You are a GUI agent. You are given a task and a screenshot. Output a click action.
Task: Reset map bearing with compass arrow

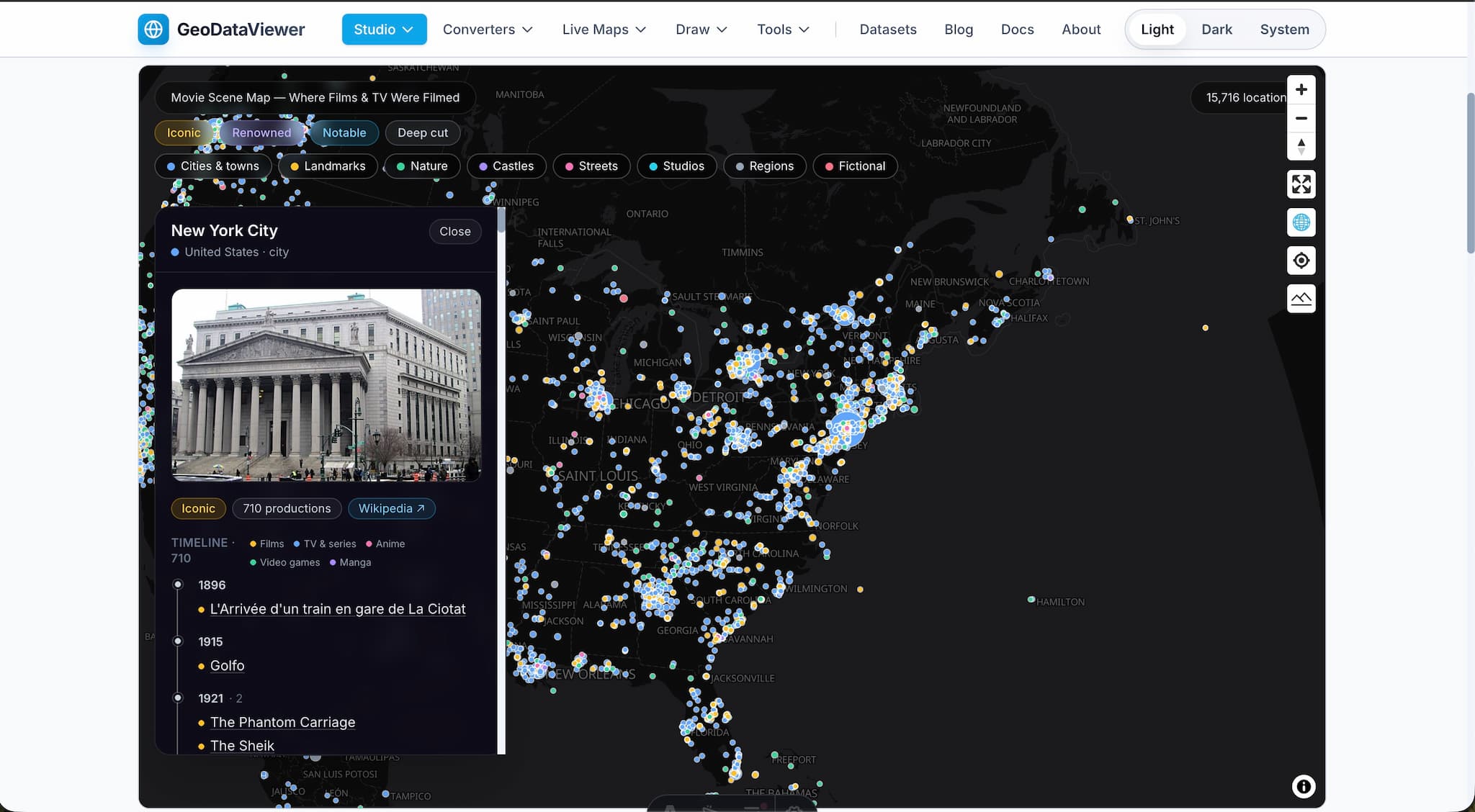pyautogui.click(x=1301, y=146)
